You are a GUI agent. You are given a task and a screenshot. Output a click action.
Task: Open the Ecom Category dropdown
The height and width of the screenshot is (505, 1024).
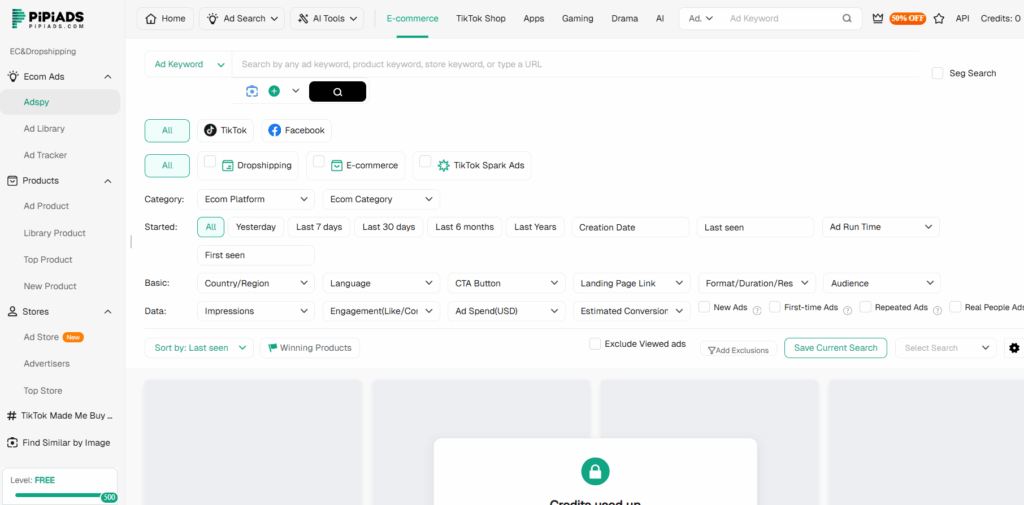click(381, 199)
